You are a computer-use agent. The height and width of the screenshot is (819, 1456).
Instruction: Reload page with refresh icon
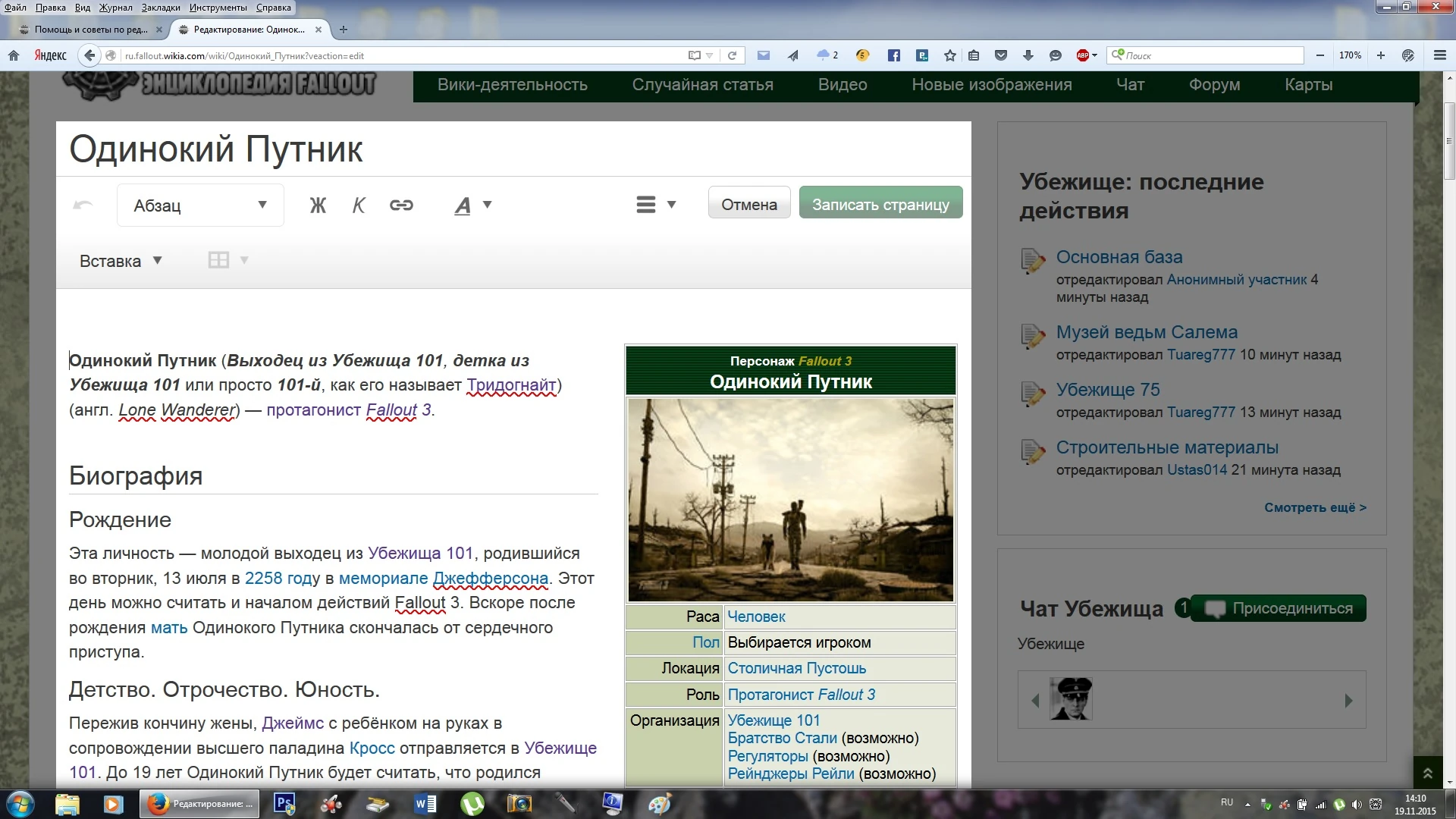(x=732, y=55)
